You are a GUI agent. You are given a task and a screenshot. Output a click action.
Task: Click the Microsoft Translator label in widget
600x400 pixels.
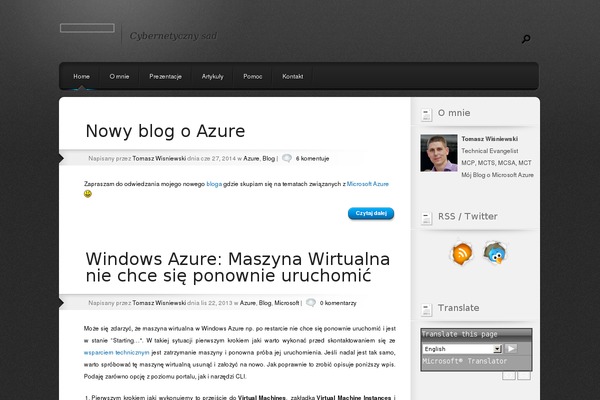pyautogui.click(x=465, y=361)
